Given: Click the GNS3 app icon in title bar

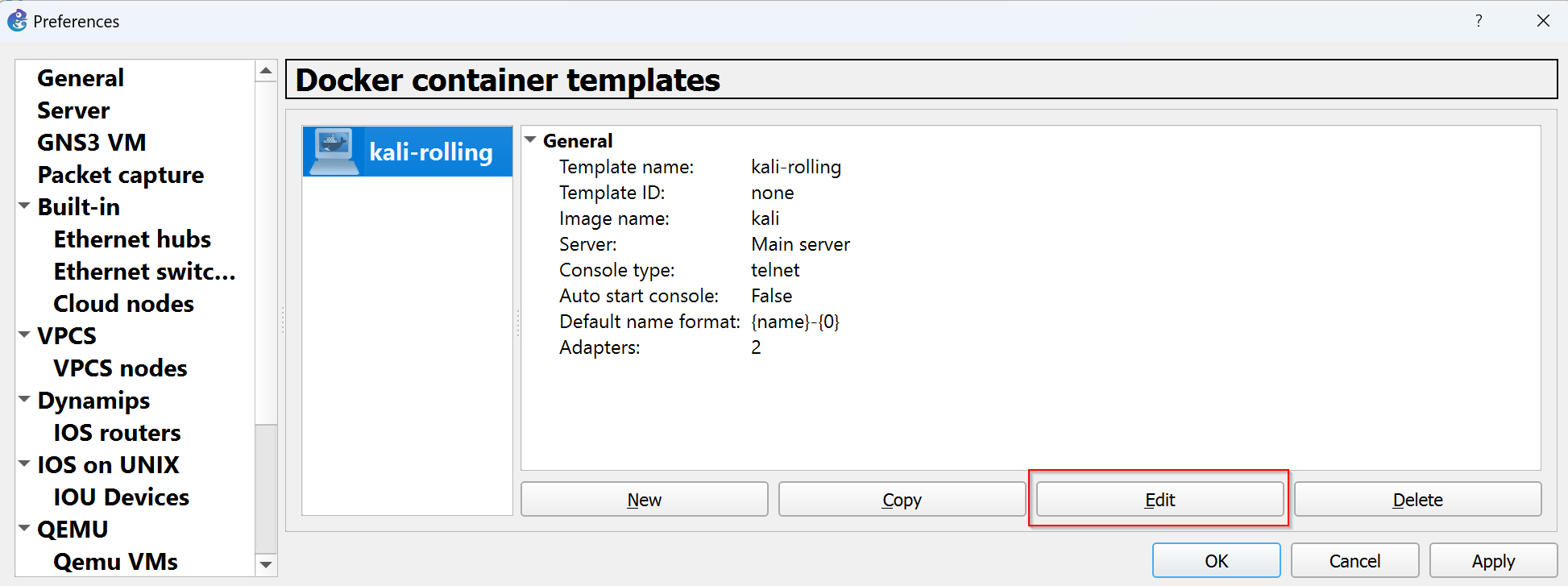Looking at the screenshot, I should [17, 21].
